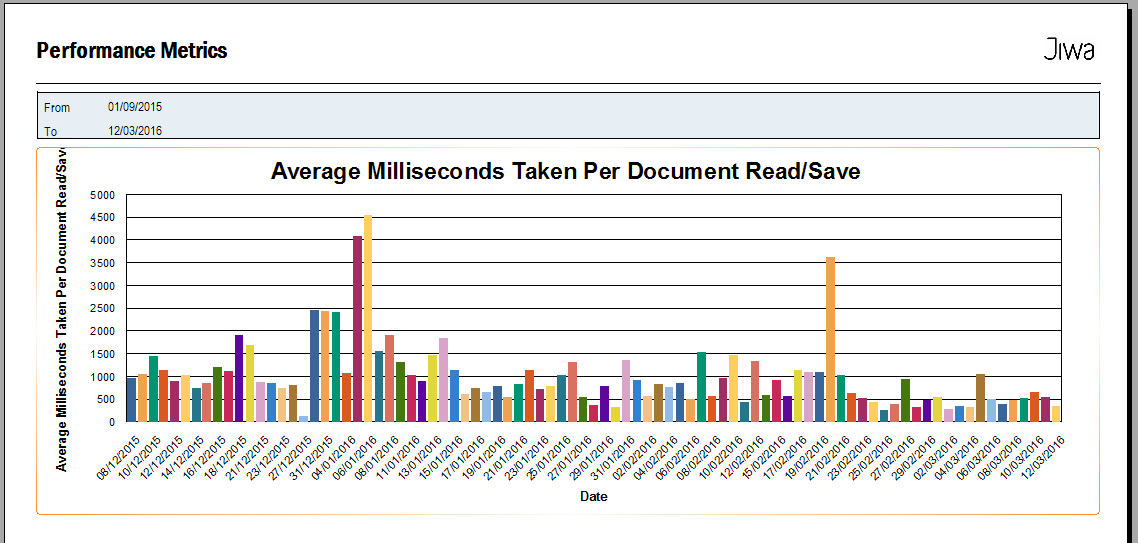
Task: Select the 'From' field label
Action: pos(57,107)
